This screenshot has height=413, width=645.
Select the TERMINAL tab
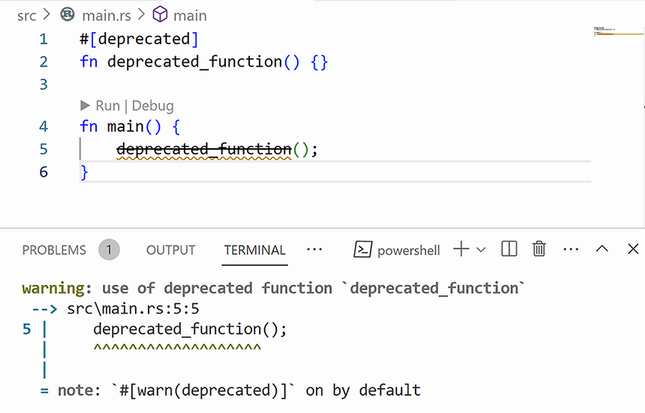pyautogui.click(x=255, y=250)
